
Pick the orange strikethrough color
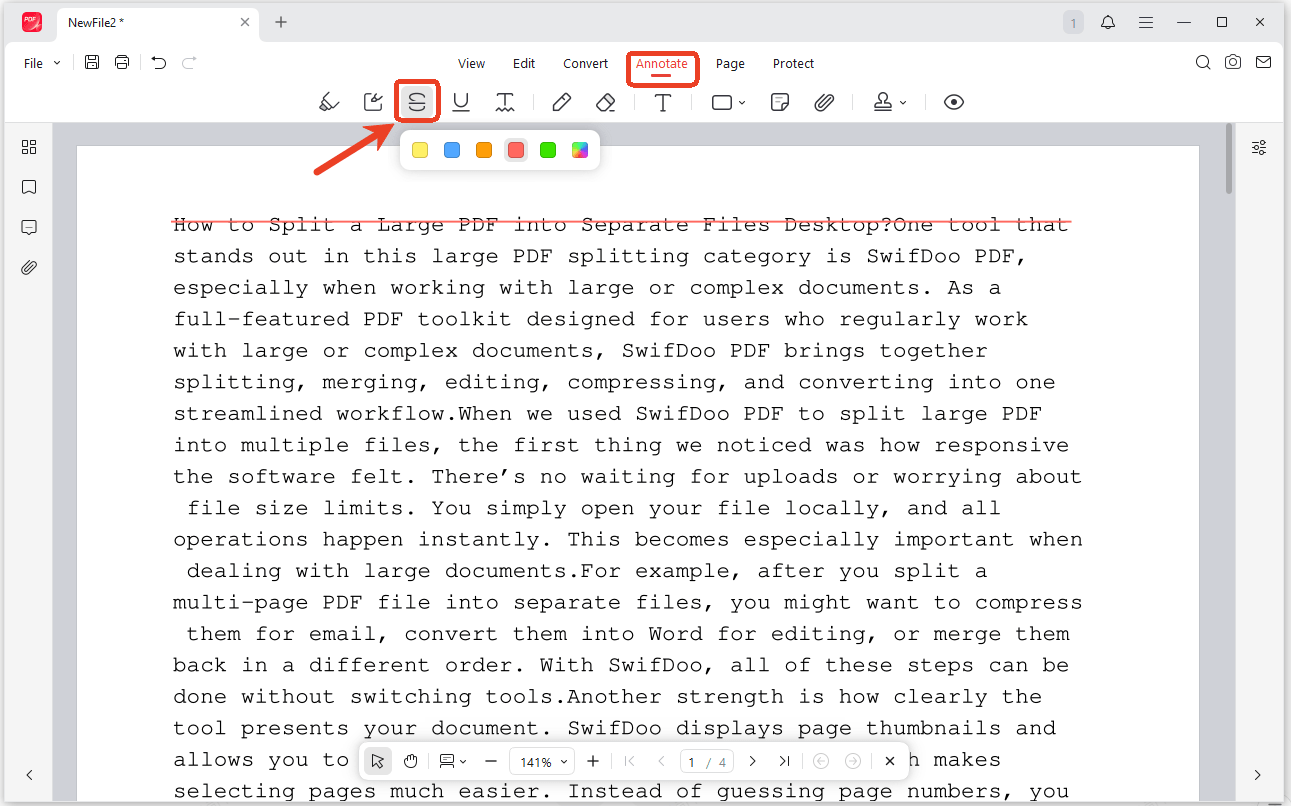pos(484,150)
